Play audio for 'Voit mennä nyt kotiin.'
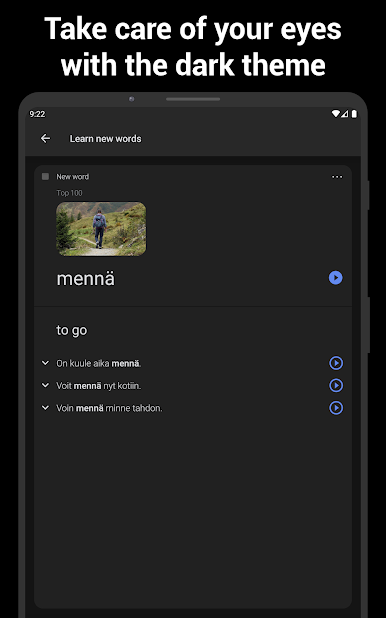Viewport: 386px width, 618px height. click(x=336, y=385)
